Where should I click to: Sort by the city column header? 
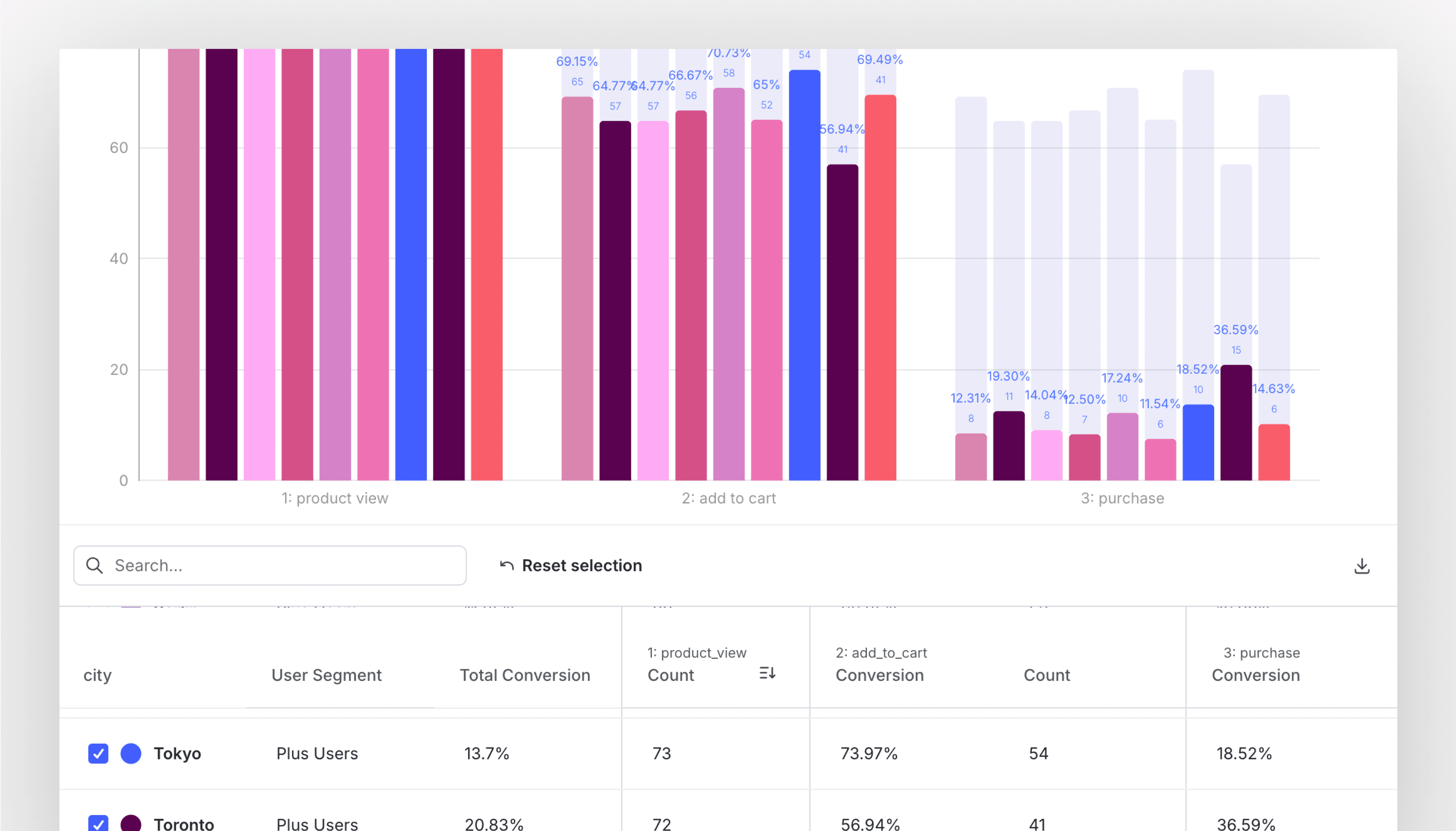pos(97,675)
